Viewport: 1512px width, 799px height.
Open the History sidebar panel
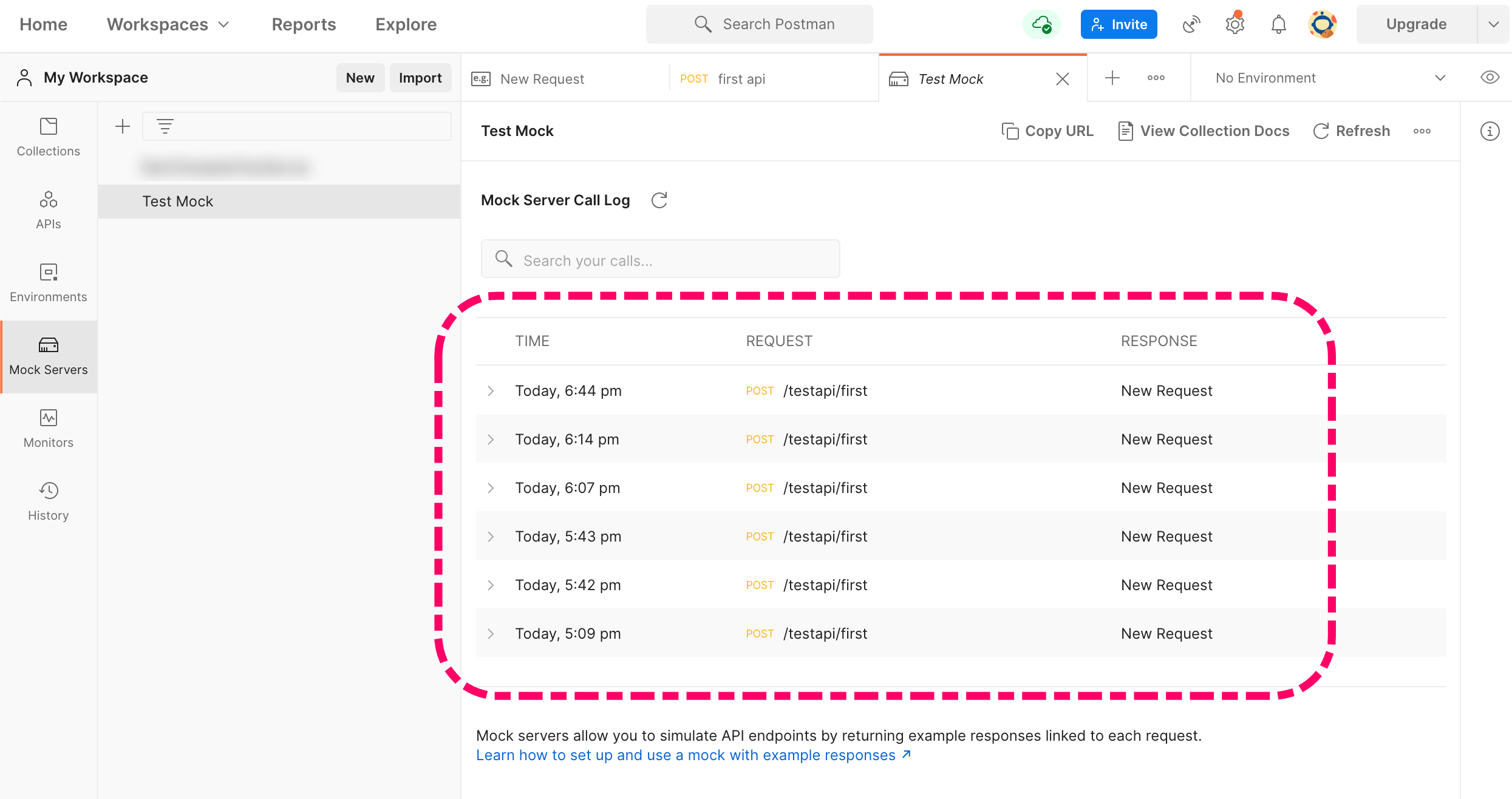coord(48,501)
